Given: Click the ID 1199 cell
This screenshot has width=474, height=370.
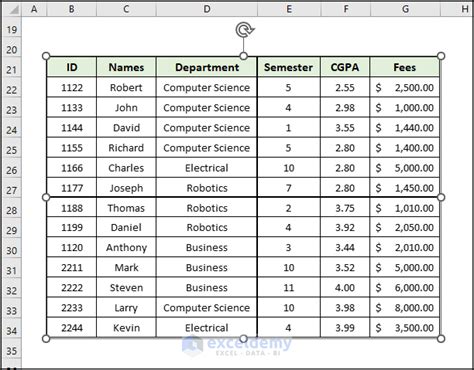Looking at the screenshot, I should (x=72, y=227).
